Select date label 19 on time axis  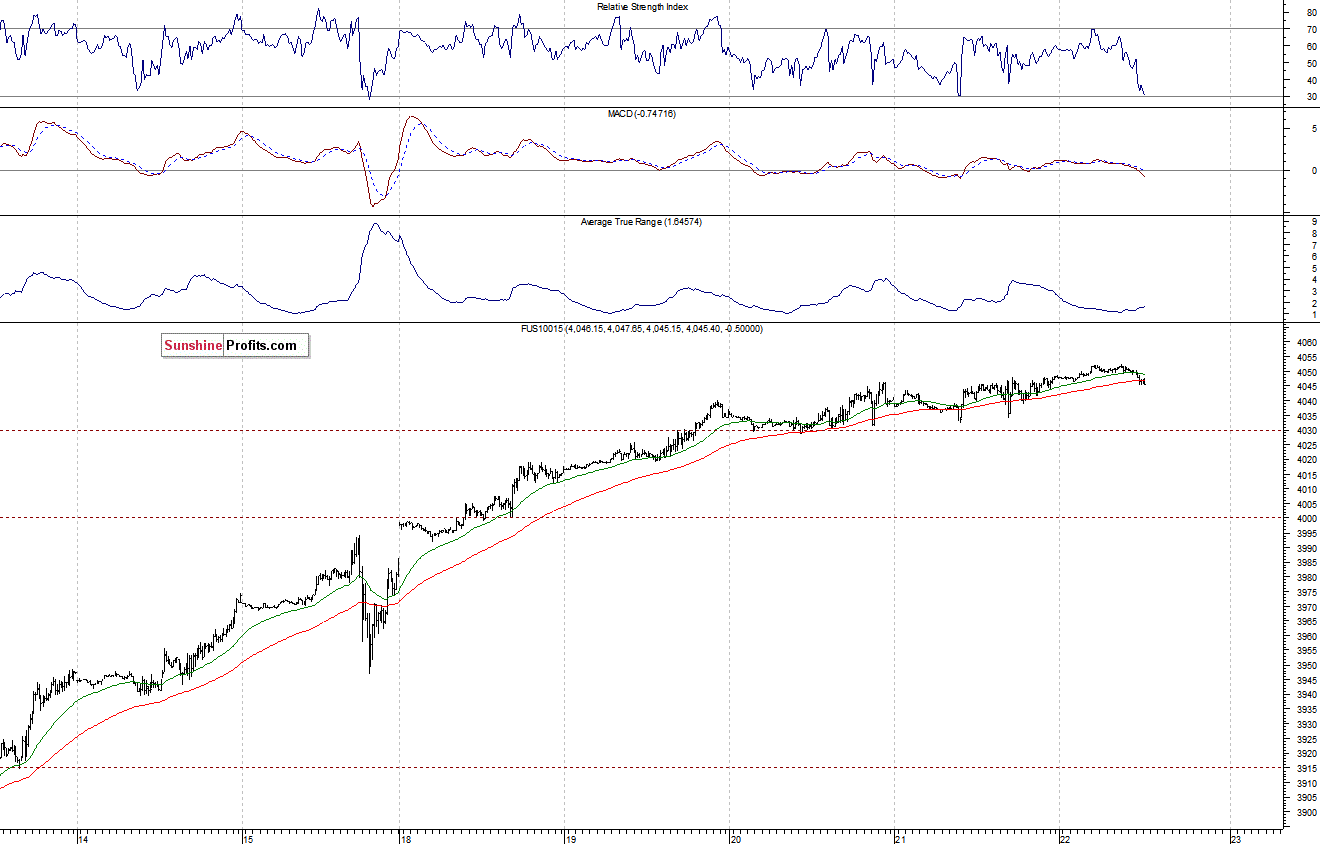[570, 838]
